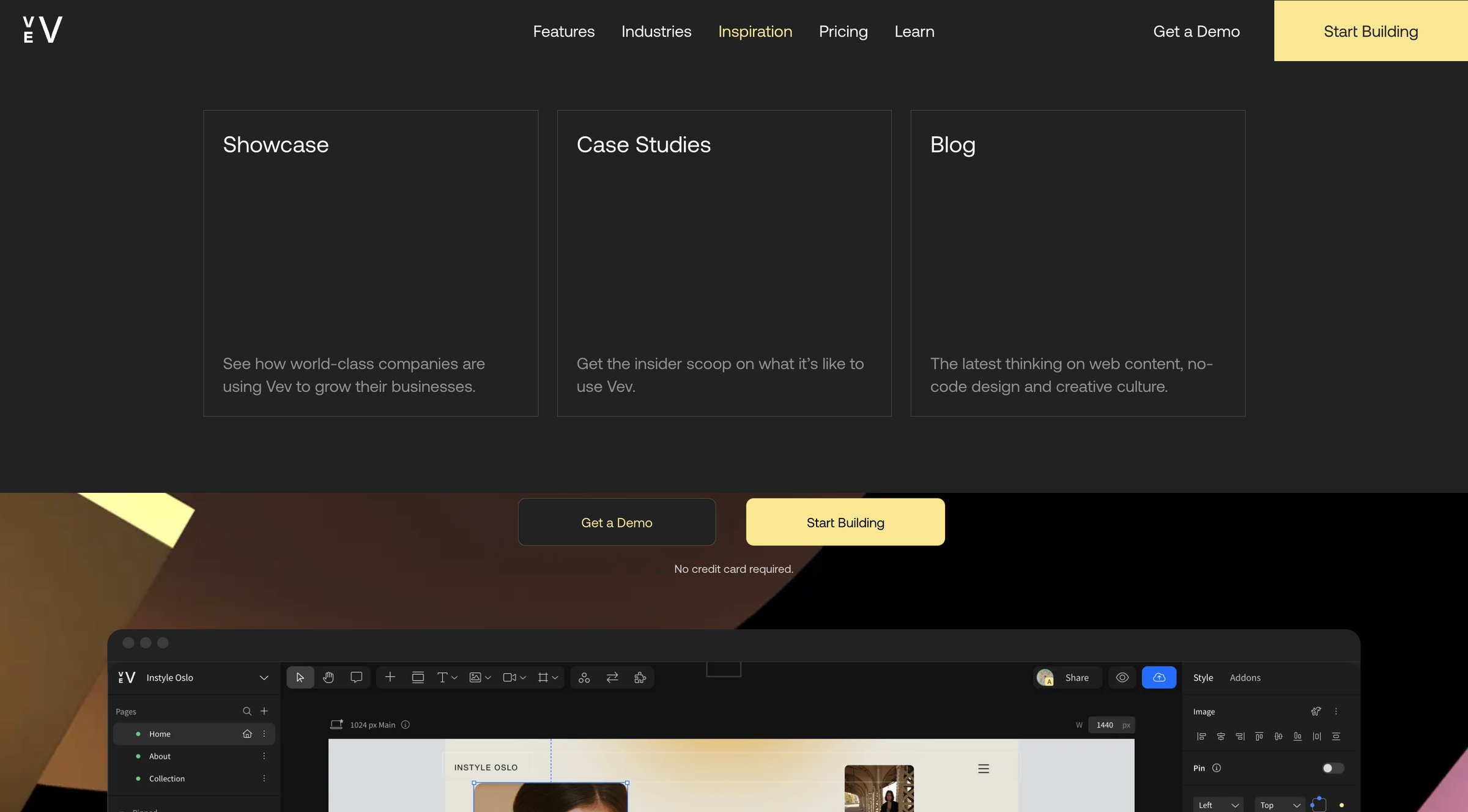
Task: Click the align horizontal center icon
Action: pyautogui.click(x=1220, y=736)
